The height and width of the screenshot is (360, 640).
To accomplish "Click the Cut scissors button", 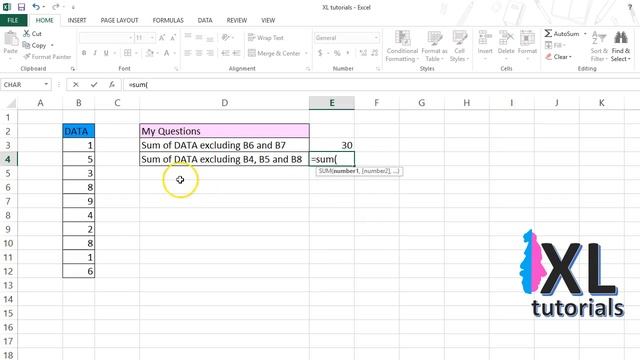I will point(32,33).
